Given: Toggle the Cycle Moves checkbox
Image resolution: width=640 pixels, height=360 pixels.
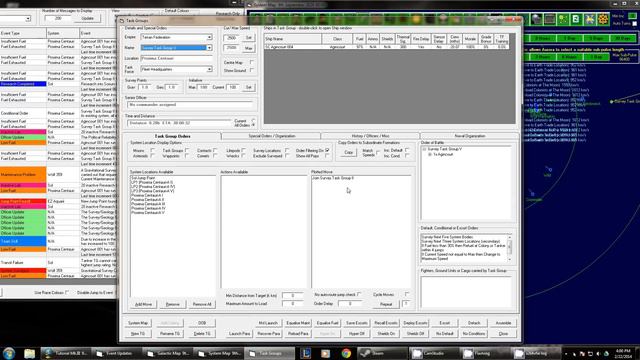Looking at the screenshot, I should [407, 294].
